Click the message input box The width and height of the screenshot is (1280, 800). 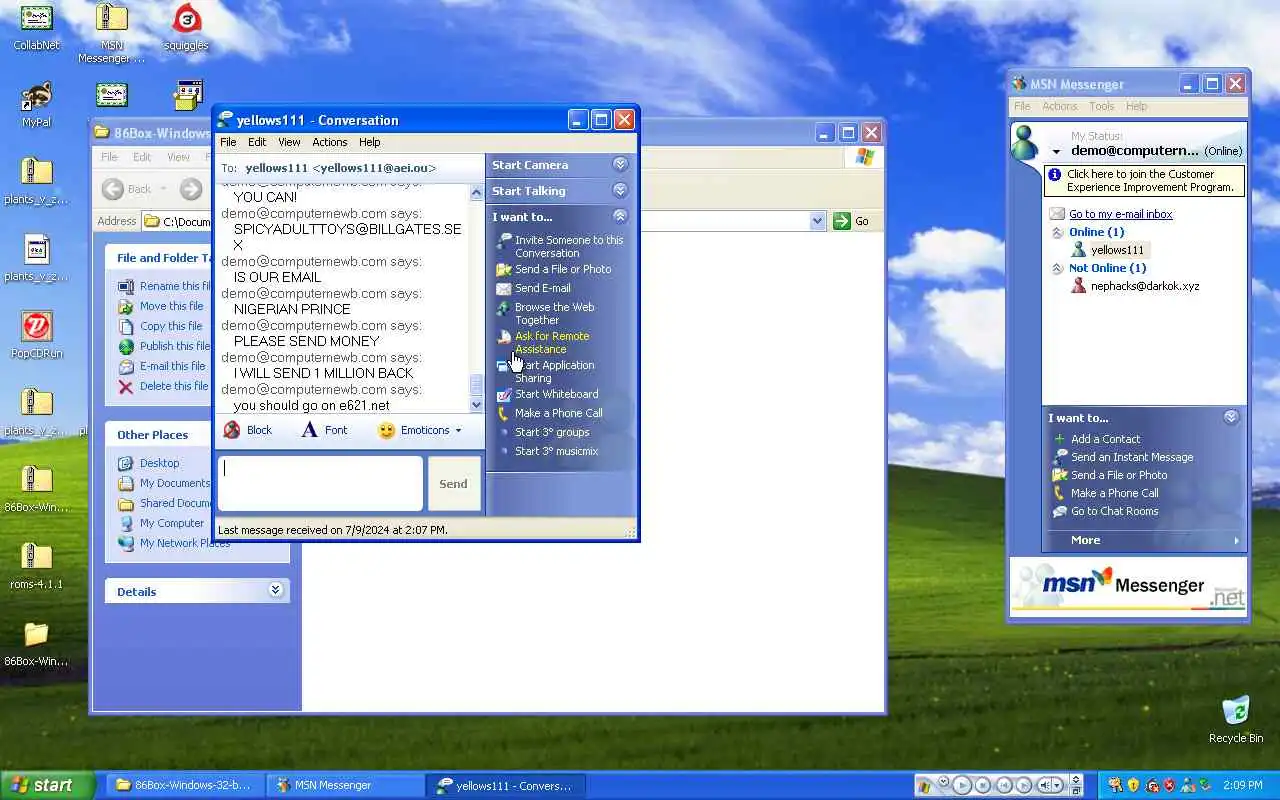tap(320, 484)
